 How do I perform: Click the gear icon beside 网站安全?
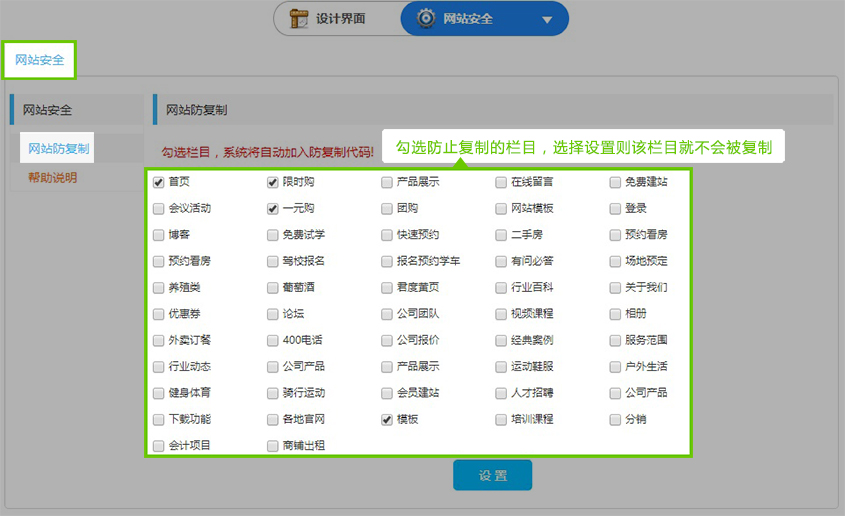pyautogui.click(x=426, y=18)
